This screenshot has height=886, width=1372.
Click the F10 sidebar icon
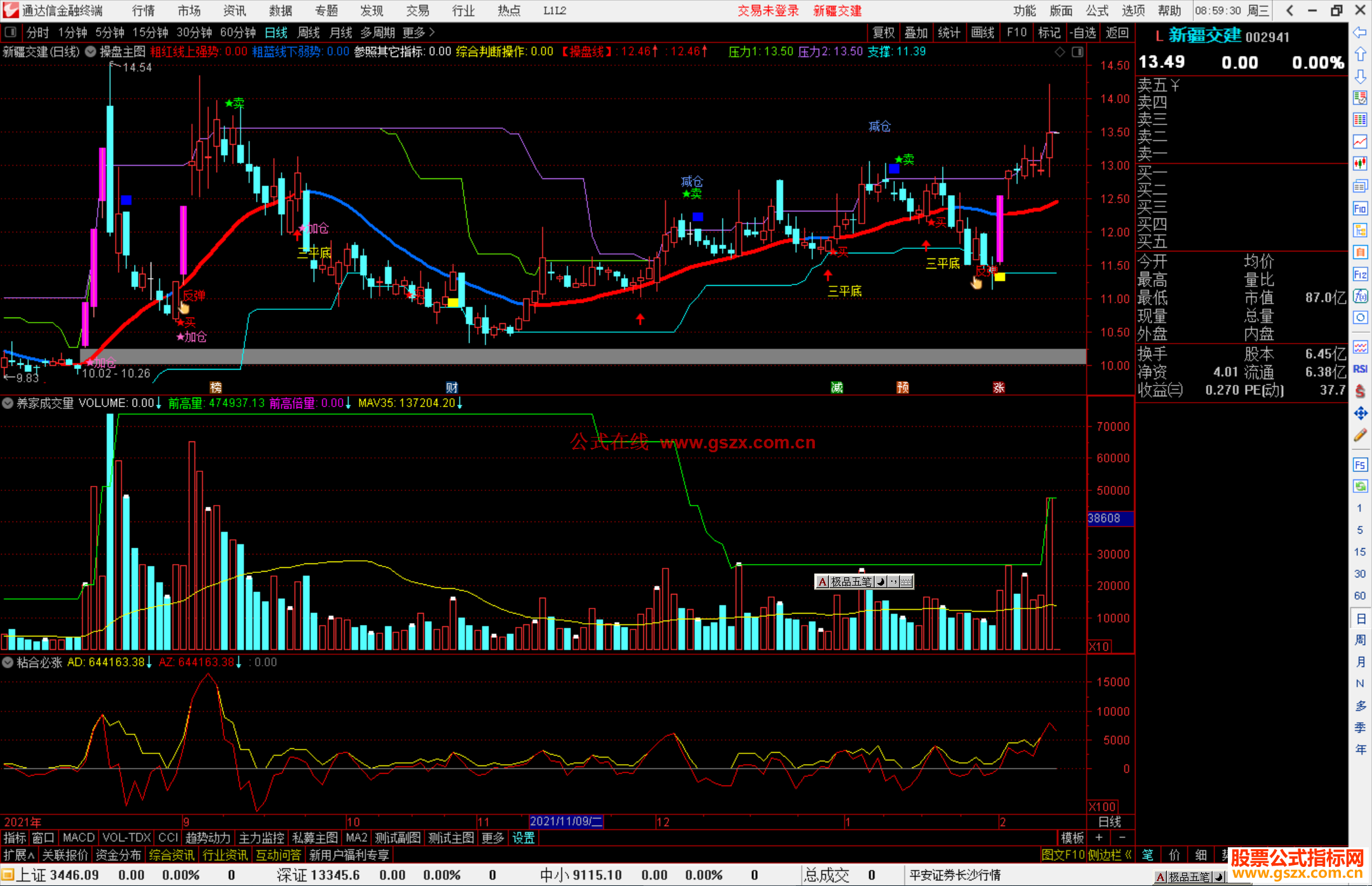click(1360, 208)
